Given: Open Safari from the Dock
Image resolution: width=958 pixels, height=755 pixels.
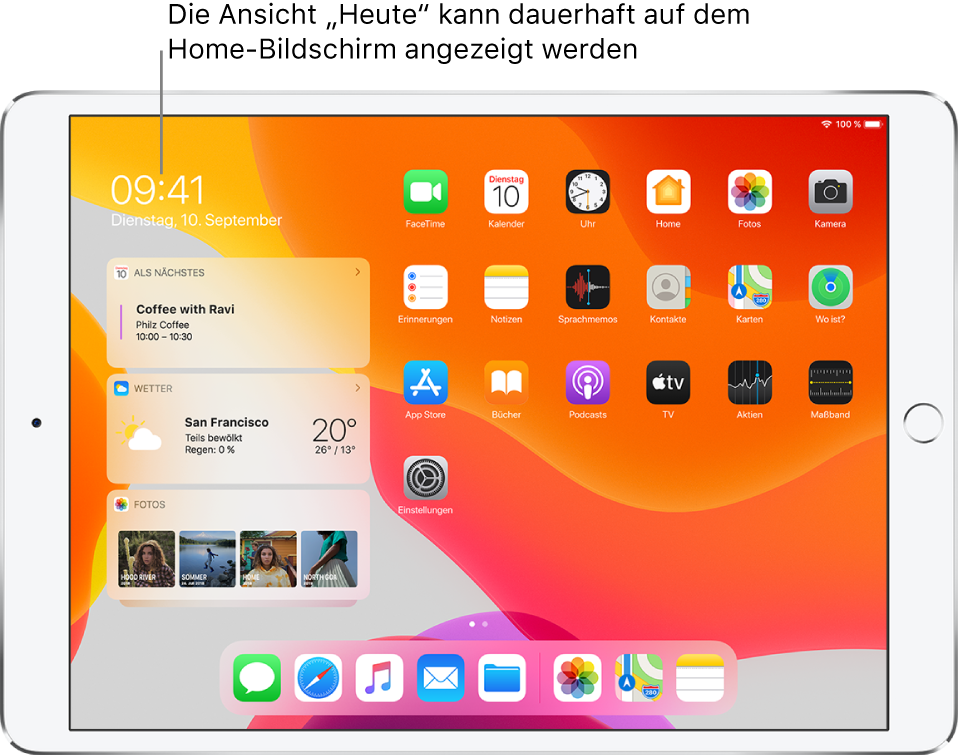Looking at the screenshot, I should click(x=317, y=677).
